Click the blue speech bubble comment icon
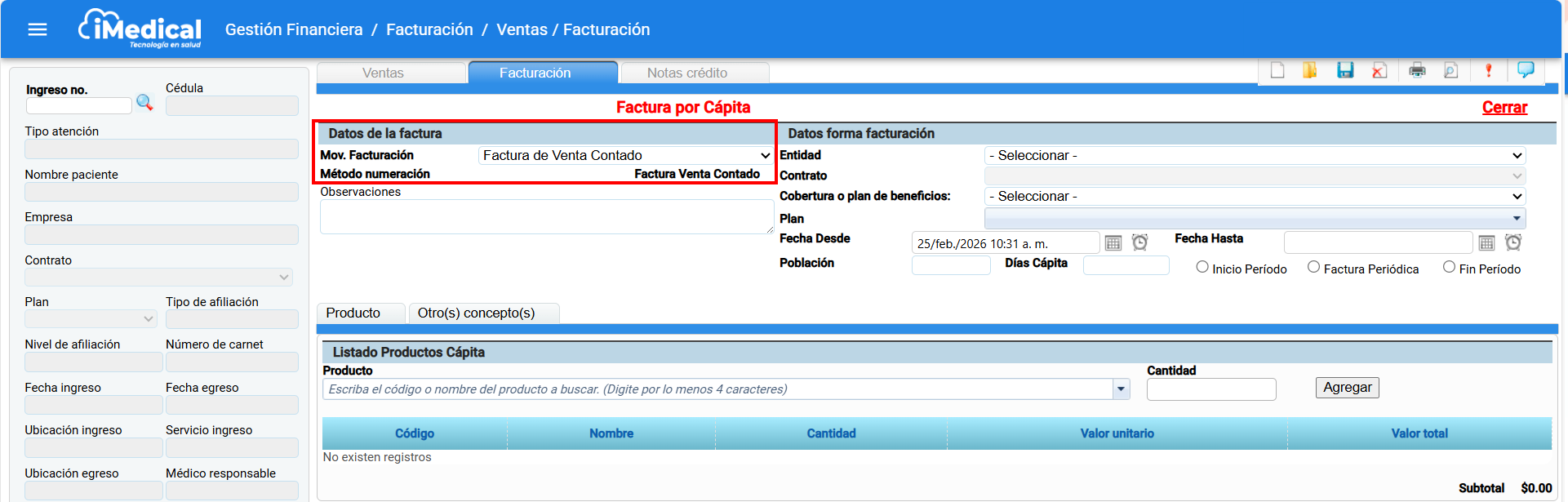 click(x=1525, y=69)
